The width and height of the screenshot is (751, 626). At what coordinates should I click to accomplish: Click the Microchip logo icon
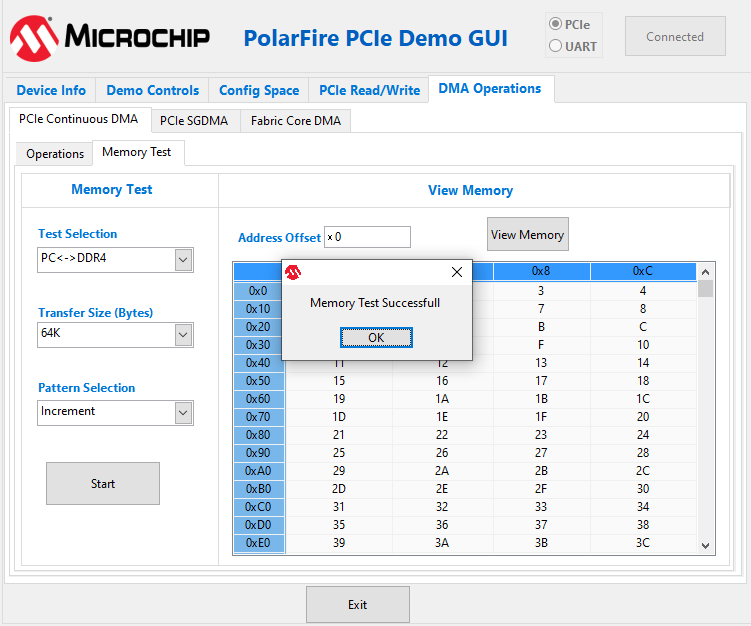click(32, 37)
